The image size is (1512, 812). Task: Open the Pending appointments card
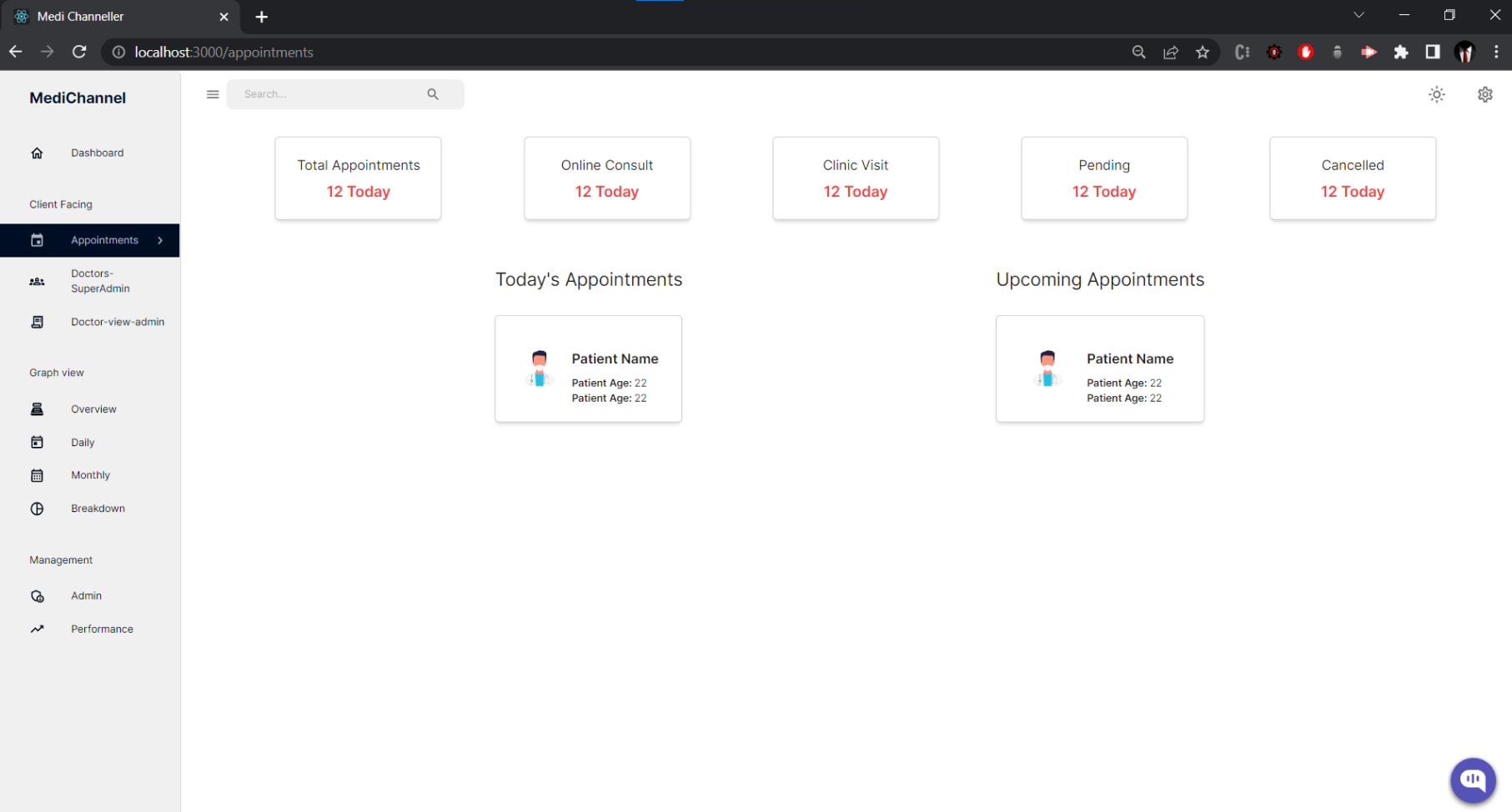click(x=1103, y=178)
